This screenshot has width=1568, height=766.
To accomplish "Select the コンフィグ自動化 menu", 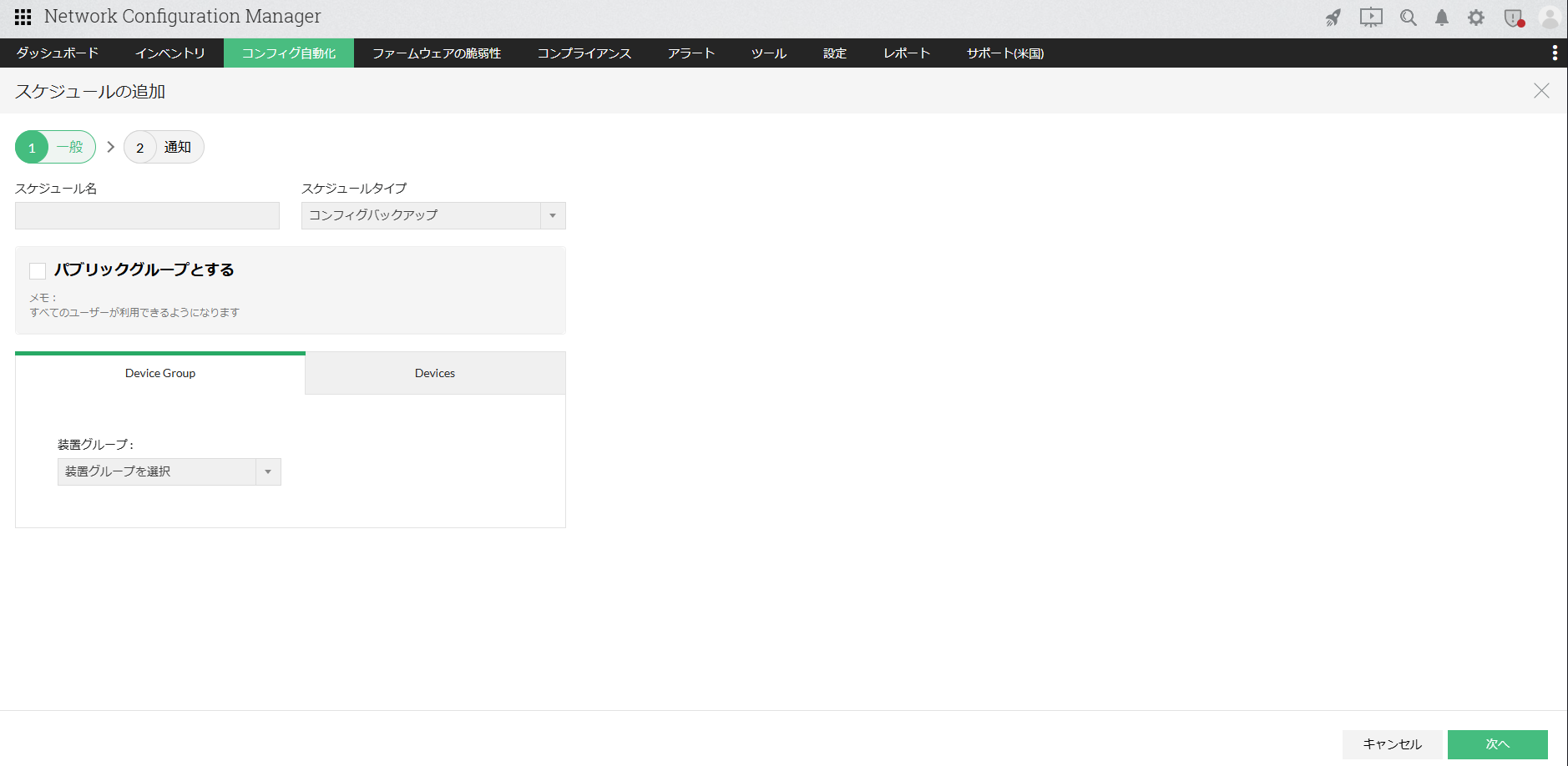I will (x=289, y=53).
